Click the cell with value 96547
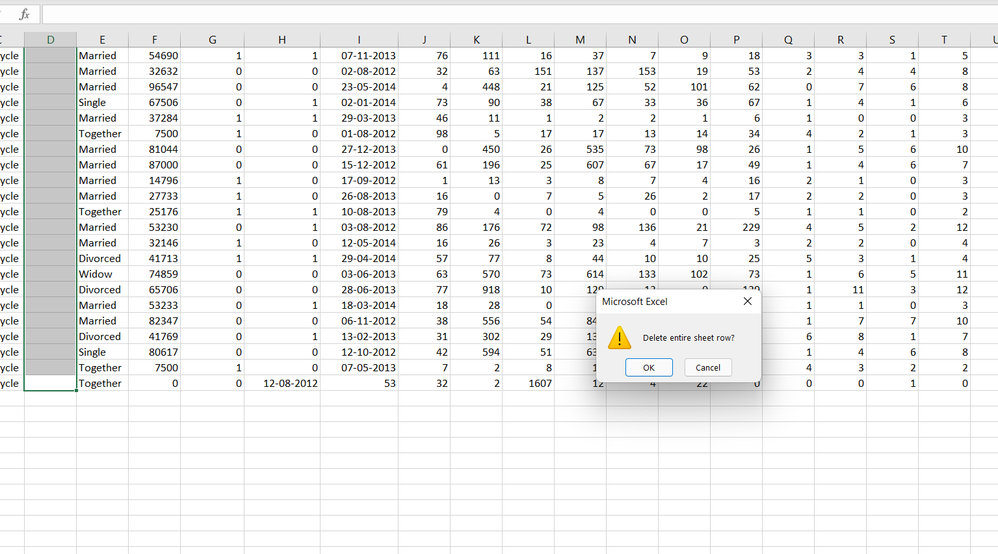 coord(154,87)
